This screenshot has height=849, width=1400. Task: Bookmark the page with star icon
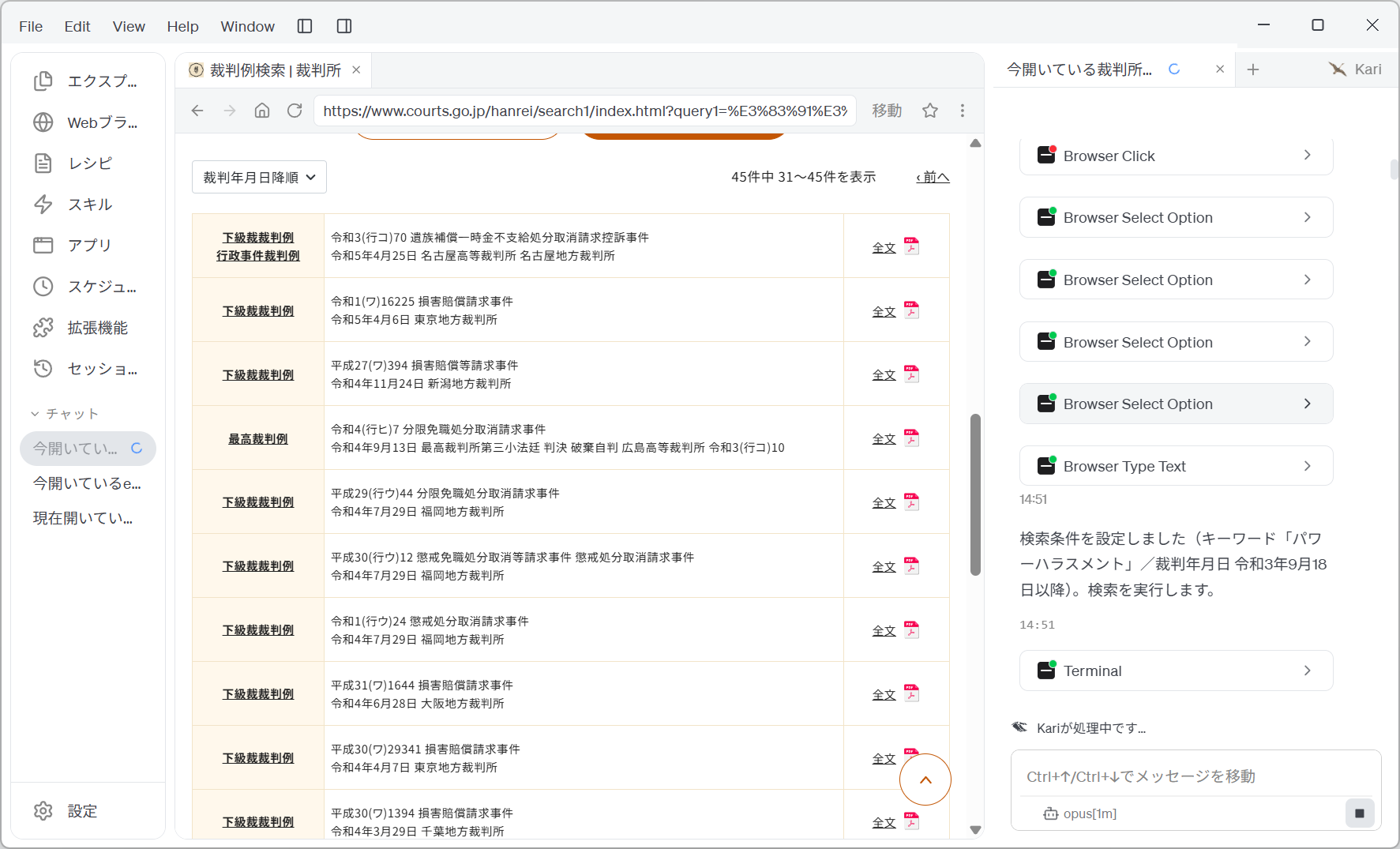[x=930, y=111]
